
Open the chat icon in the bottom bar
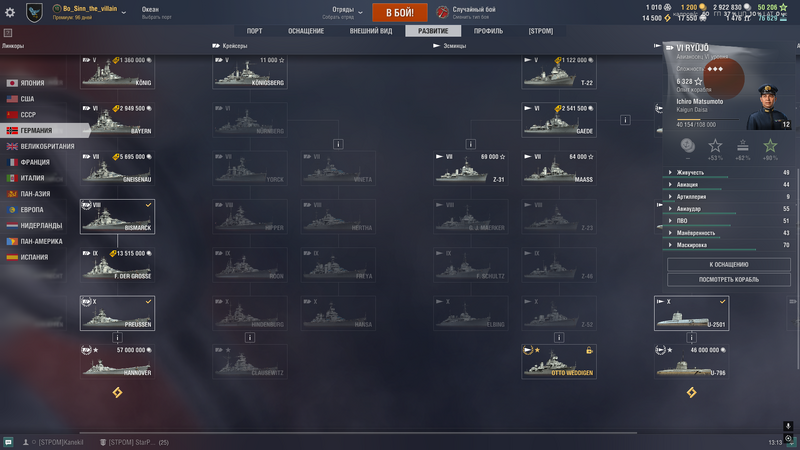(8, 442)
